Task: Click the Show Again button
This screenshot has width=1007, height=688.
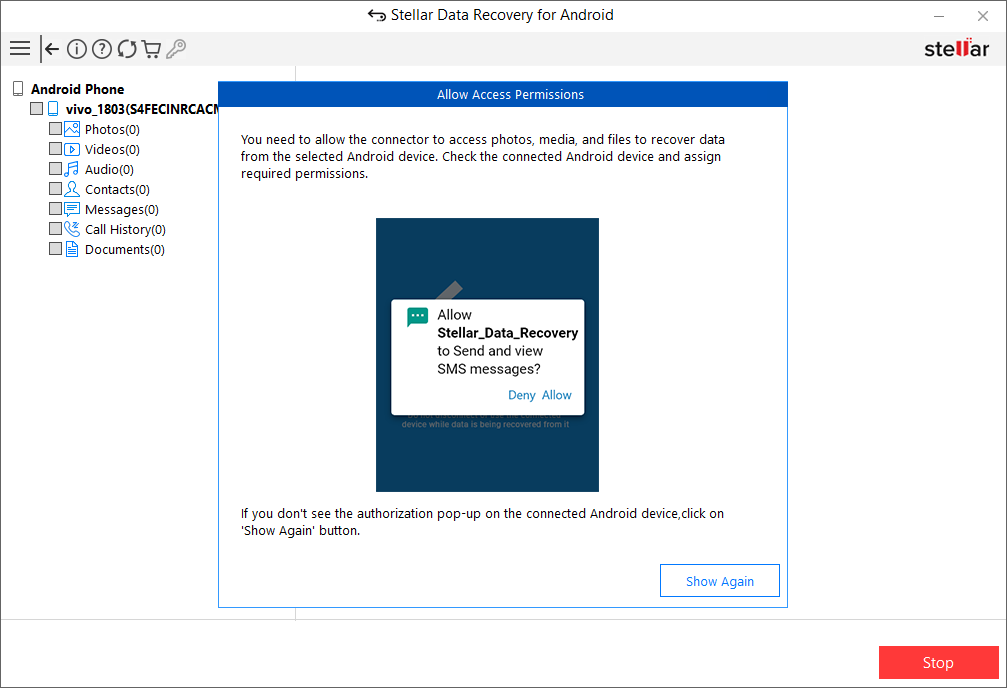Action: coord(719,581)
